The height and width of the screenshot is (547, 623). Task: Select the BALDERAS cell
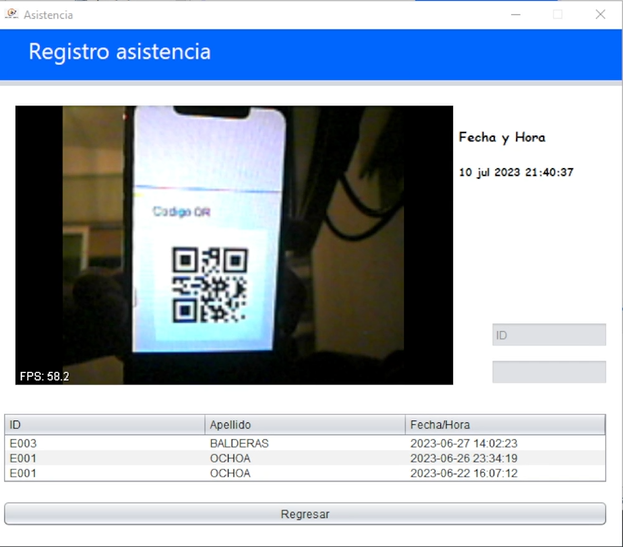point(305,443)
